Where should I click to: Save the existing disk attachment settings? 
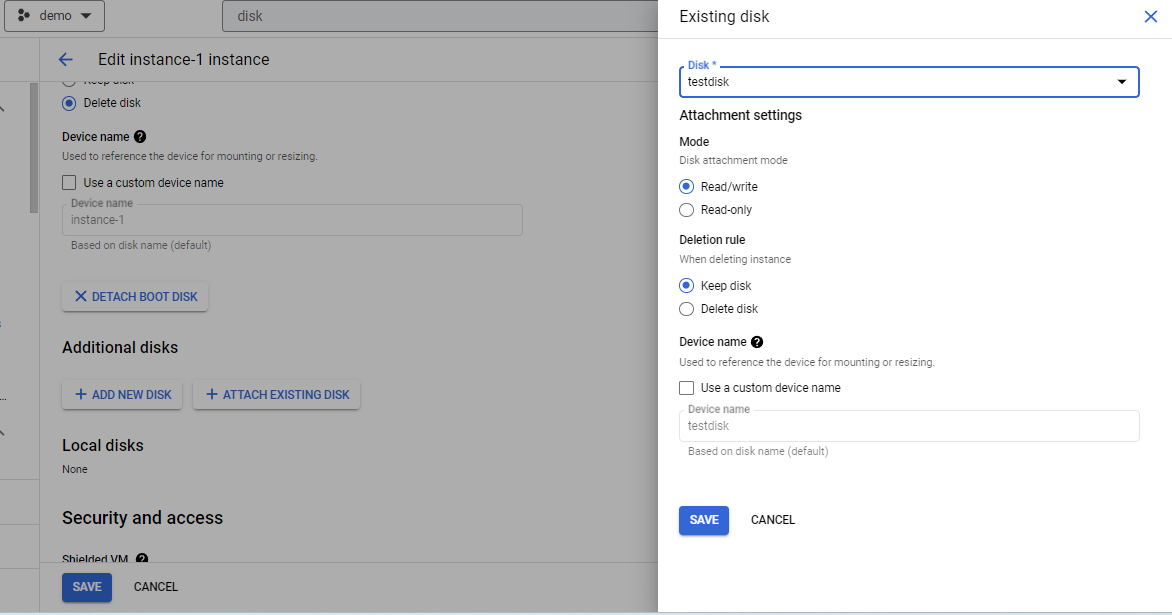pos(703,520)
